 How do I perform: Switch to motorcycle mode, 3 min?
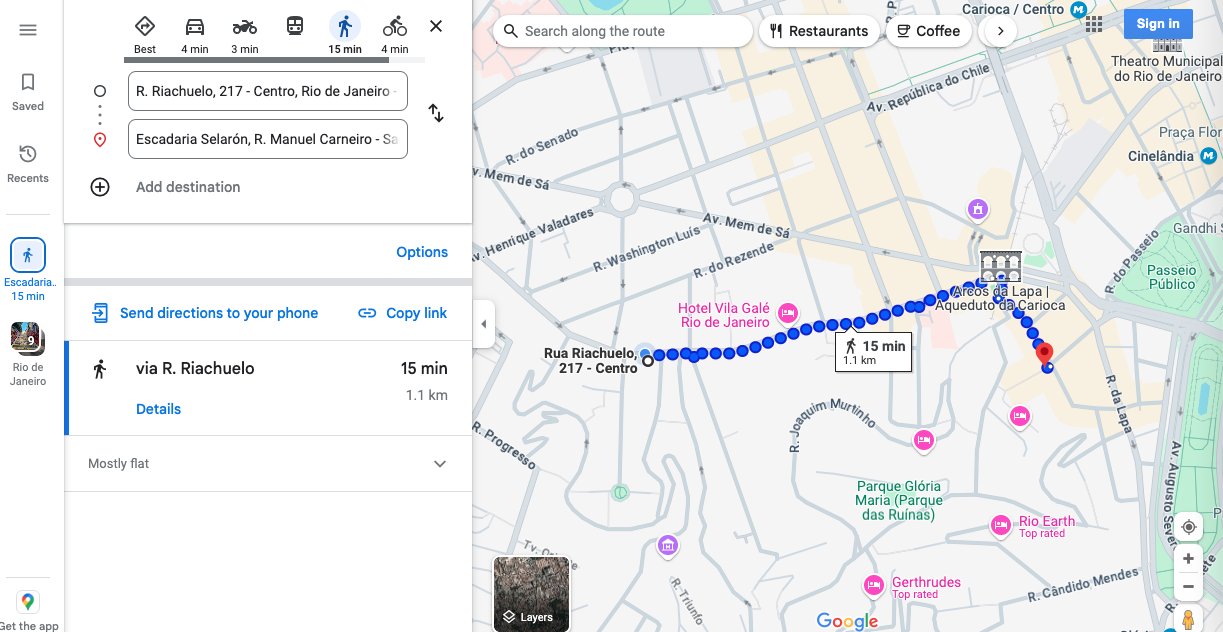click(x=245, y=34)
